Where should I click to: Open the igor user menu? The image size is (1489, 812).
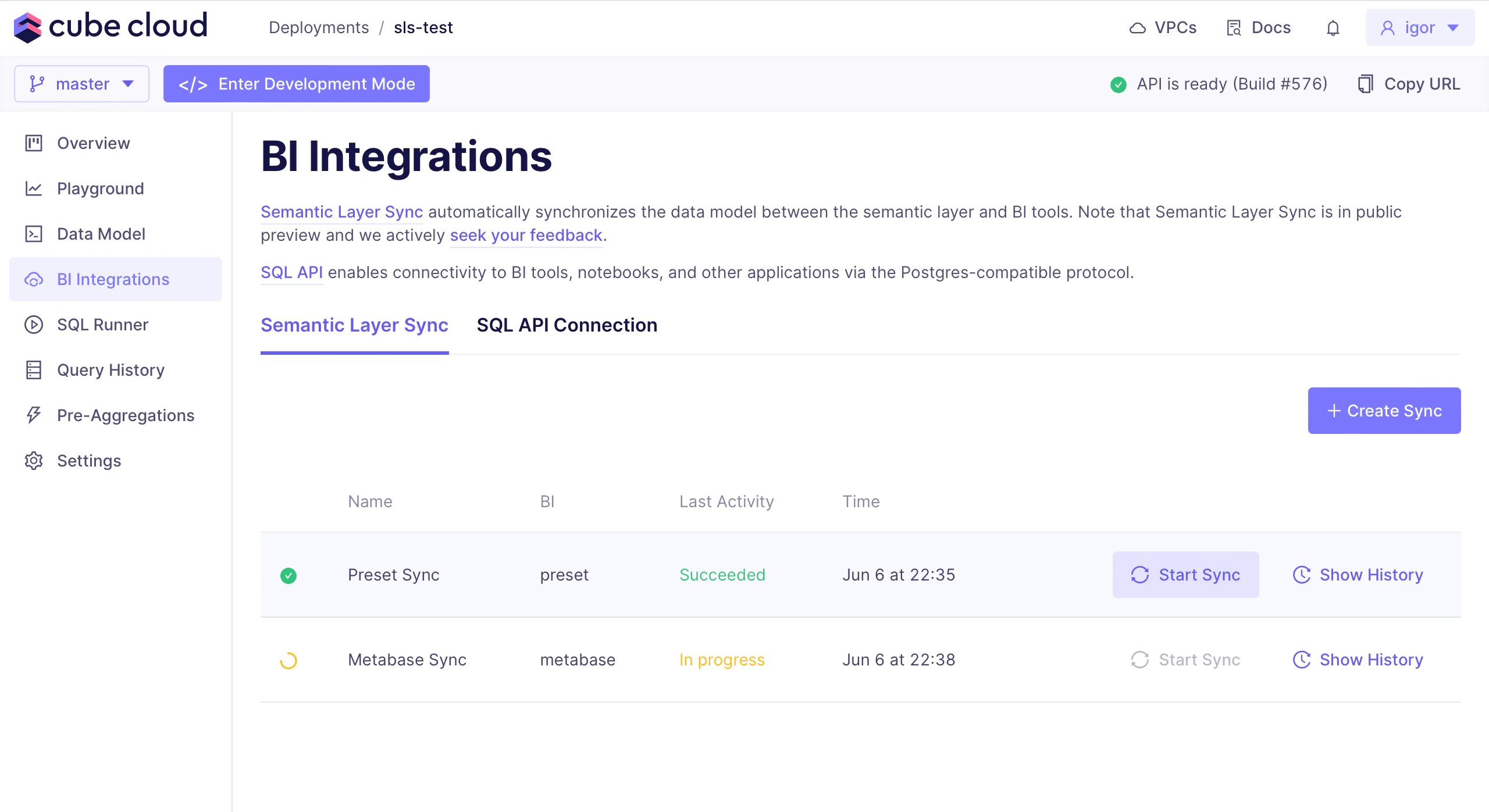point(1419,28)
